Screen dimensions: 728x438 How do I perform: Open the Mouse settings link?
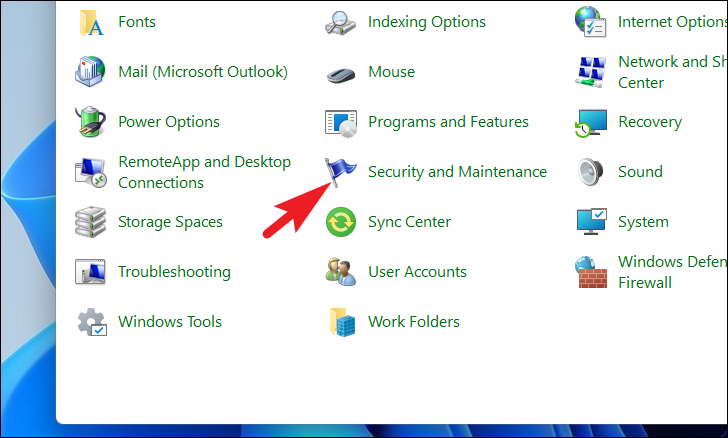[391, 72]
